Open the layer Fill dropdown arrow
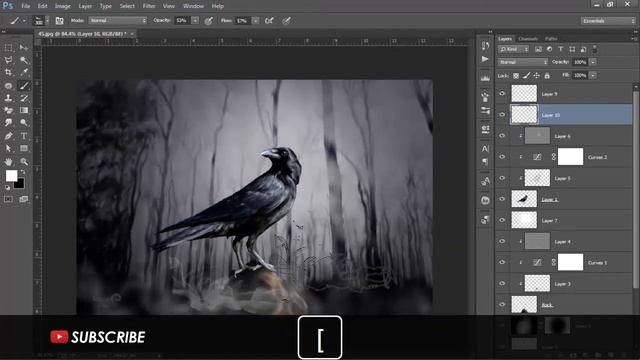 pos(593,76)
